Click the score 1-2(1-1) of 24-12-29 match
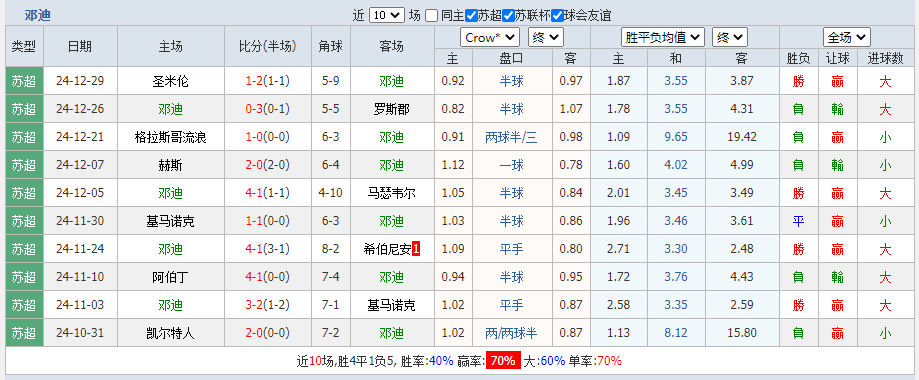This screenshot has height=380, width=919. (x=267, y=82)
